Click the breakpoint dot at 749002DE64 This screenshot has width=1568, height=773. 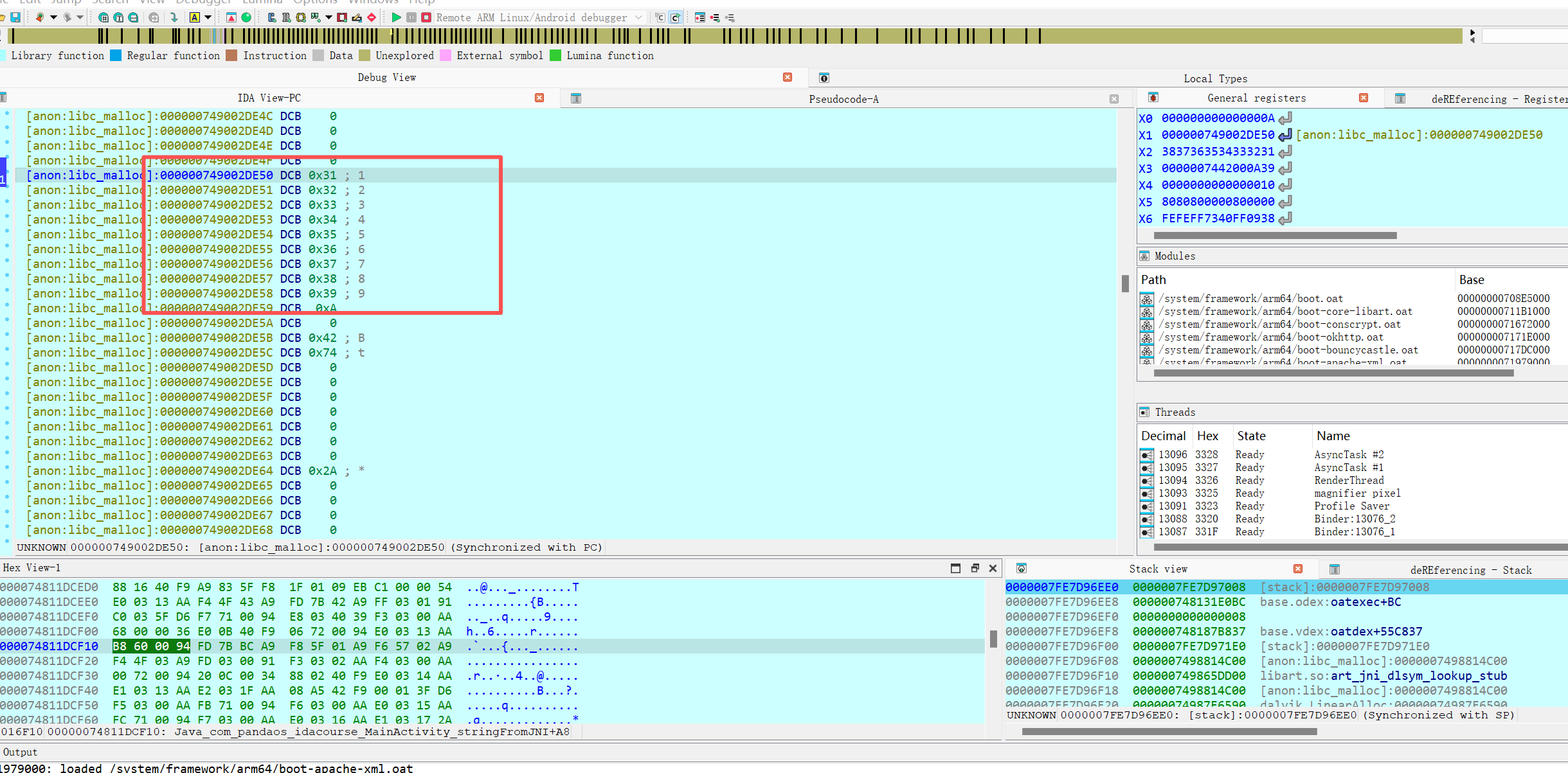(7, 468)
